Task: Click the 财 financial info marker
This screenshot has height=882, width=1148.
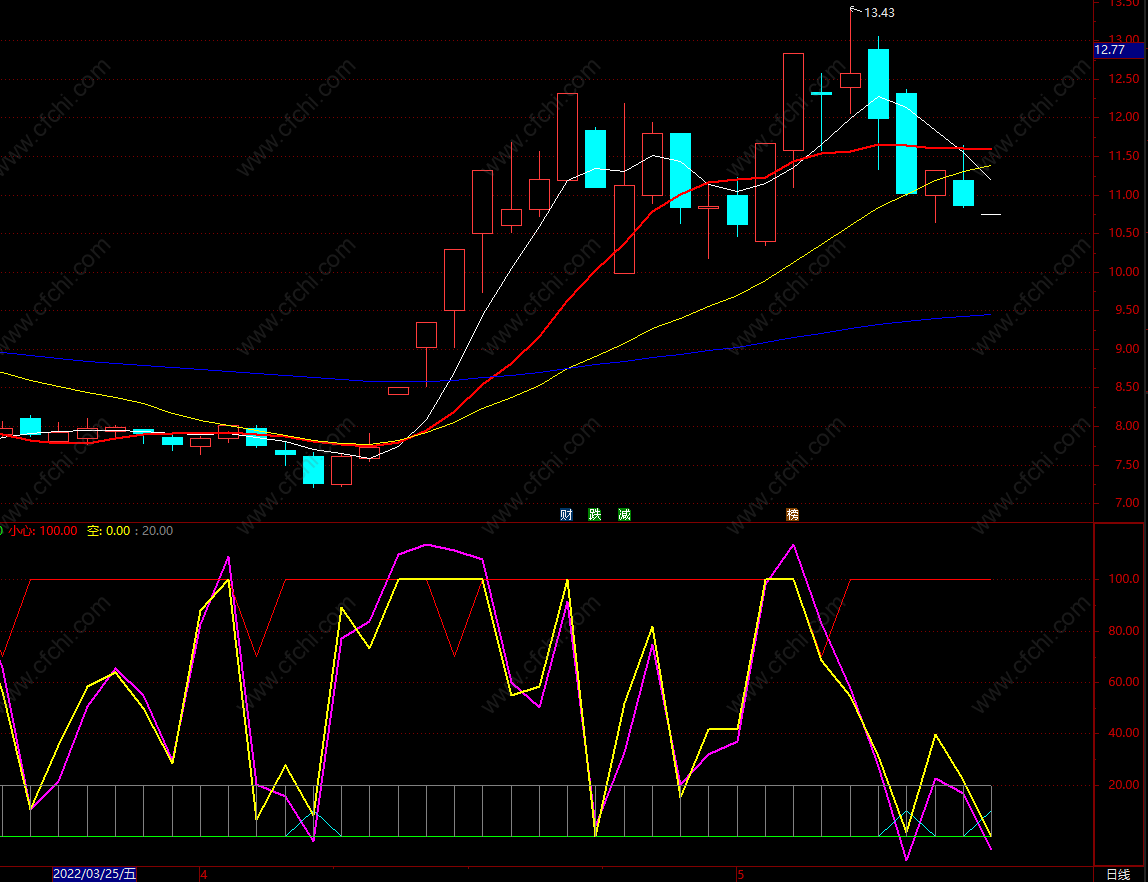Action: coord(566,515)
